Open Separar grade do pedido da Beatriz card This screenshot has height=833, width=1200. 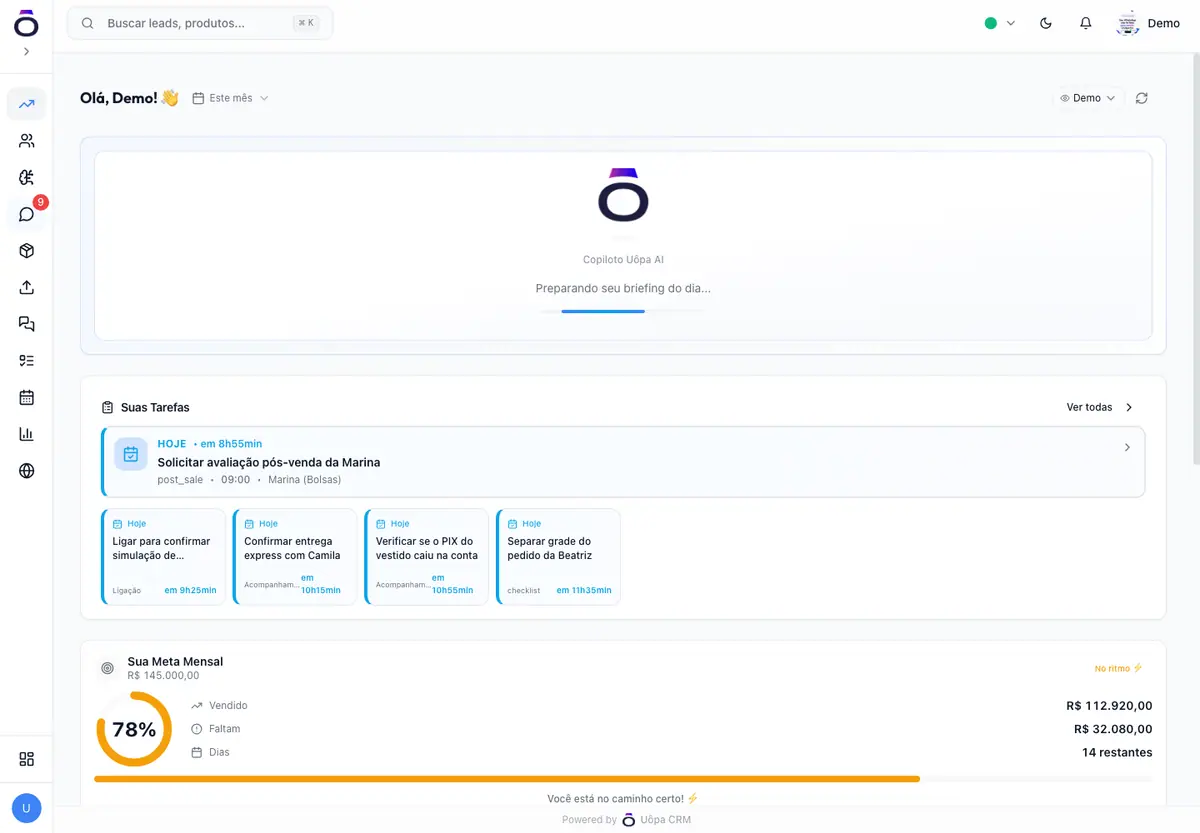tap(558, 557)
